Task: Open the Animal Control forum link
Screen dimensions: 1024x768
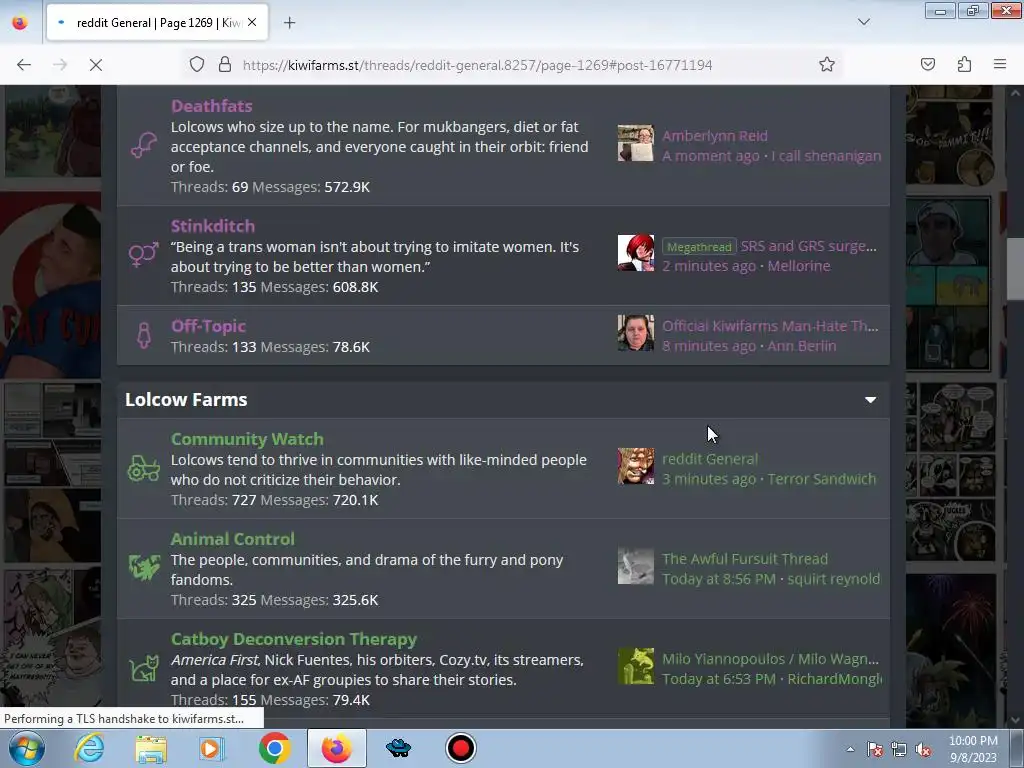Action: pos(232,539)
